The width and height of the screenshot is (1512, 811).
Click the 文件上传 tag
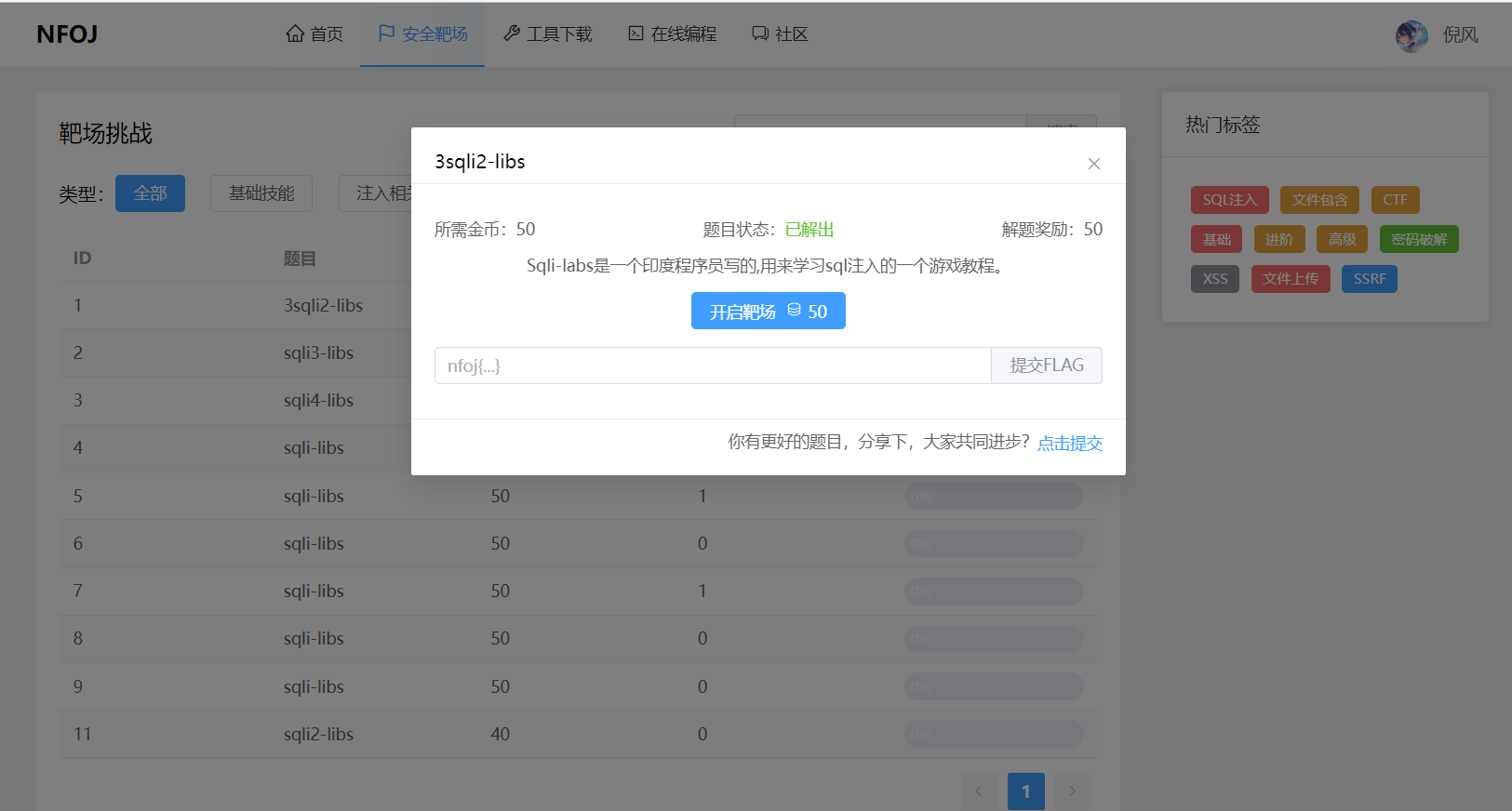coord(1291,279)
